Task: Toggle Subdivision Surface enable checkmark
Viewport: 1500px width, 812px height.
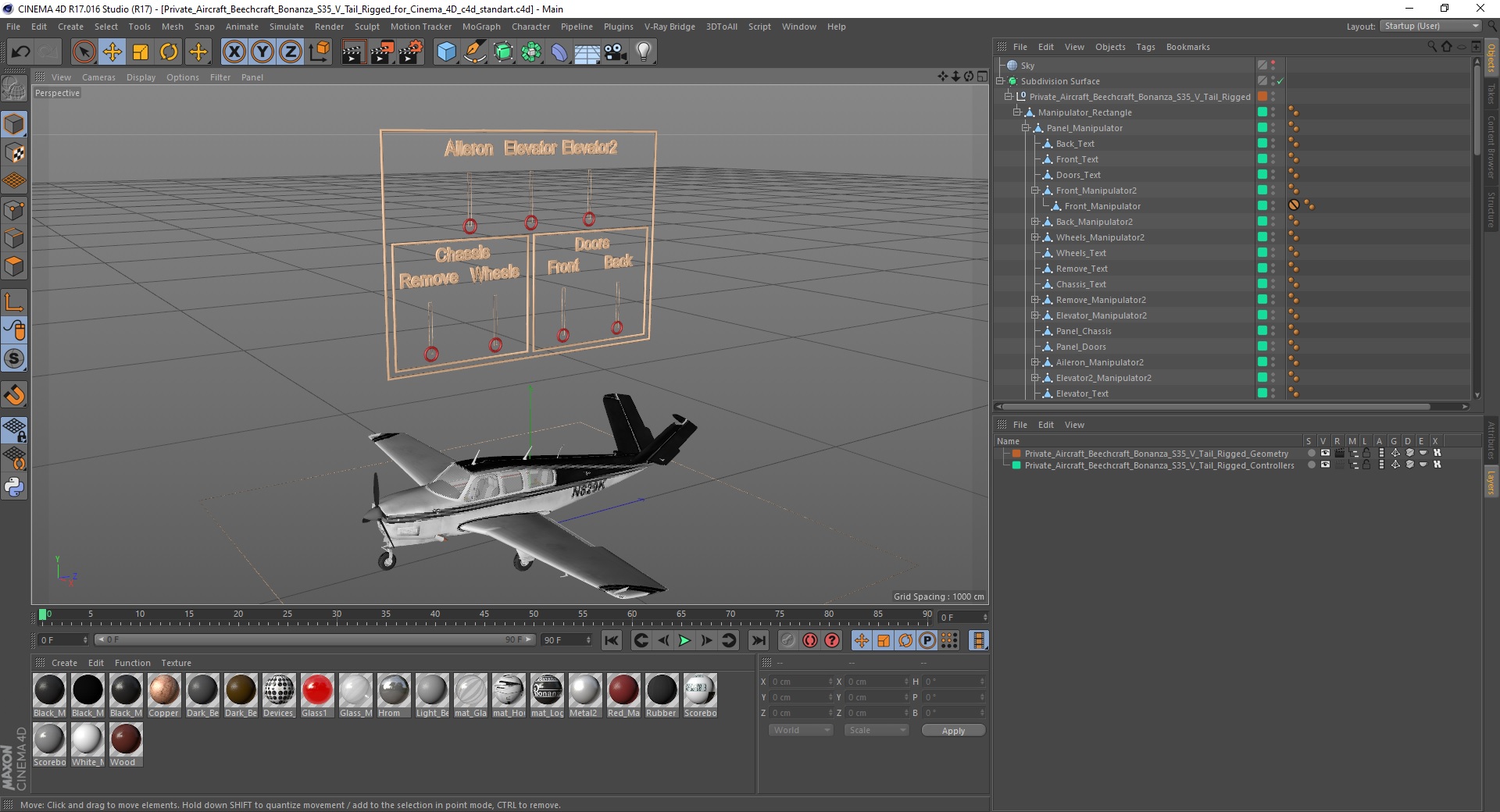Action: pyautogui.click(x=1280, y=81)
